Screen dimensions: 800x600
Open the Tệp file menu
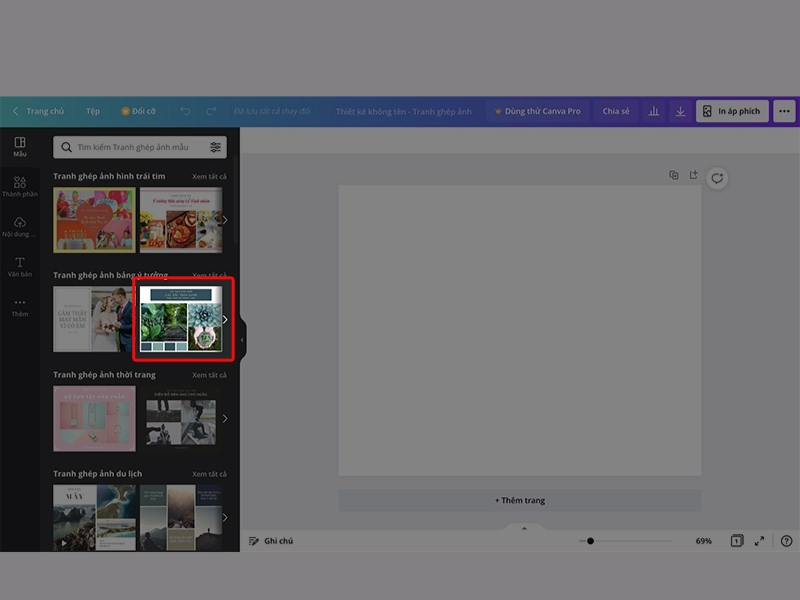(x=92, y=111)
